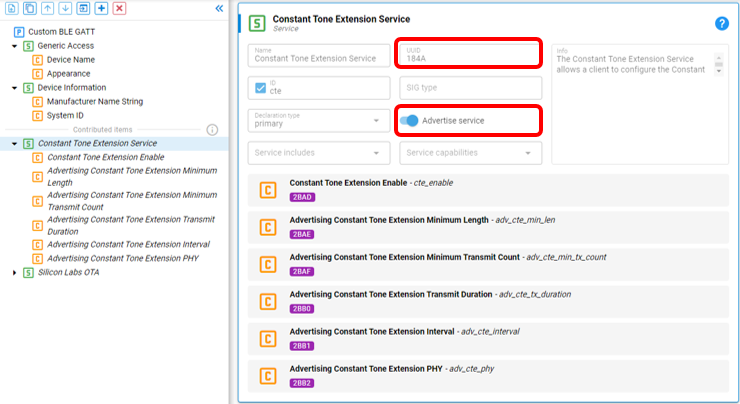Select Advertising Constant Tone Extension Transmit Duration in tree
The height and width of the screenshot is (404, 740).
point(131,226)
